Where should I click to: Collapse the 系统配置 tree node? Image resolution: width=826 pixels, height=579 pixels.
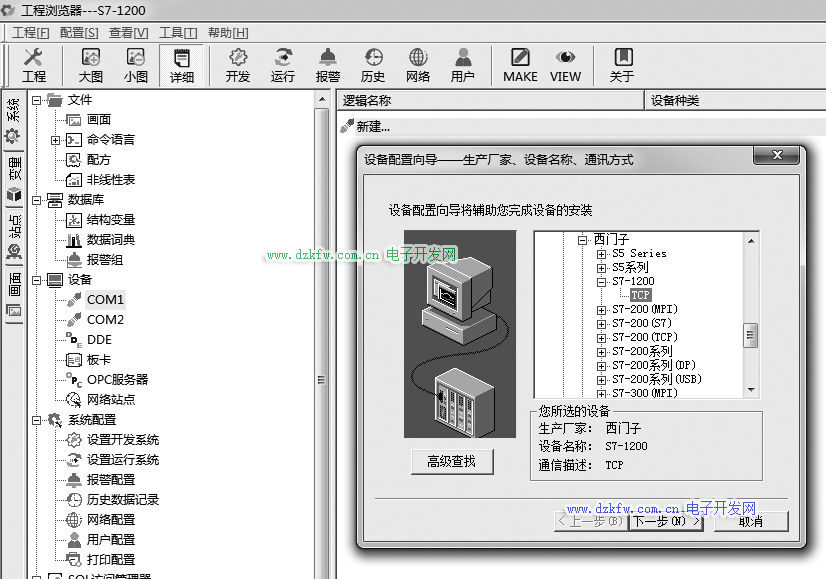point(36,420)
